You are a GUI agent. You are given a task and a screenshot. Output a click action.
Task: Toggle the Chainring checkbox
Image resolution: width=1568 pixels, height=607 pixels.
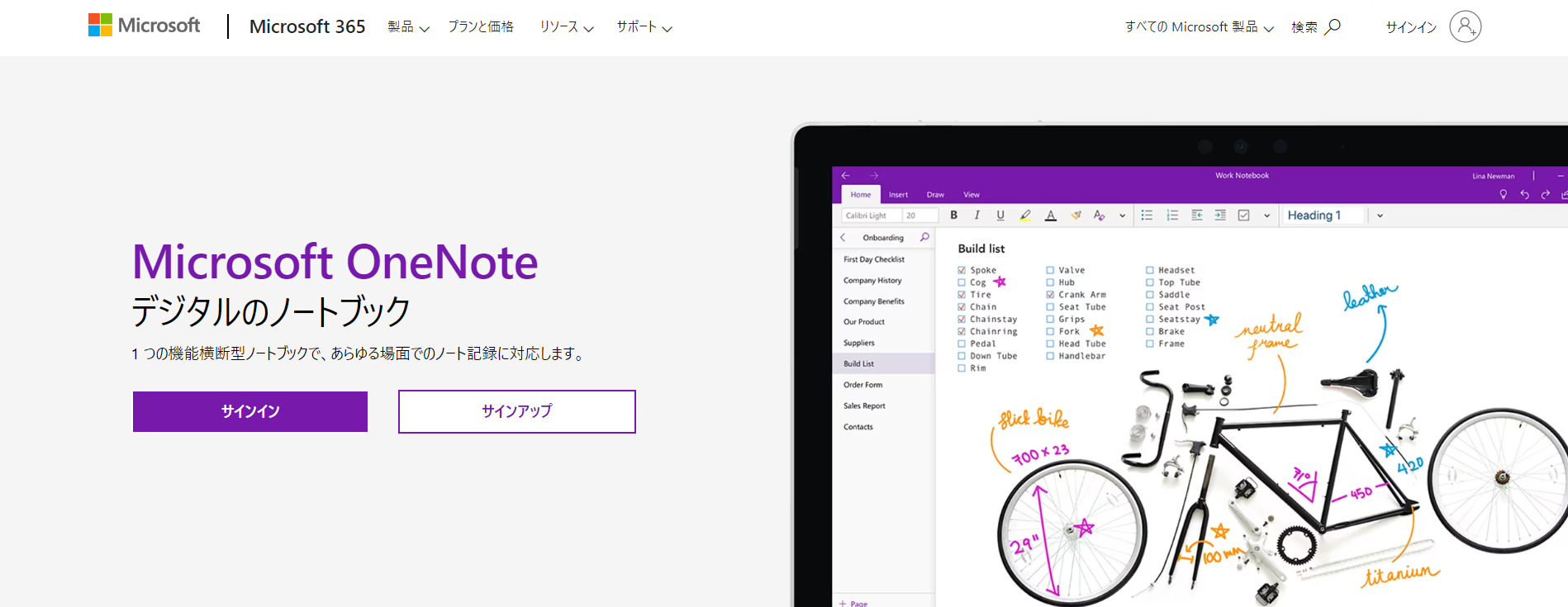point(962,331)
